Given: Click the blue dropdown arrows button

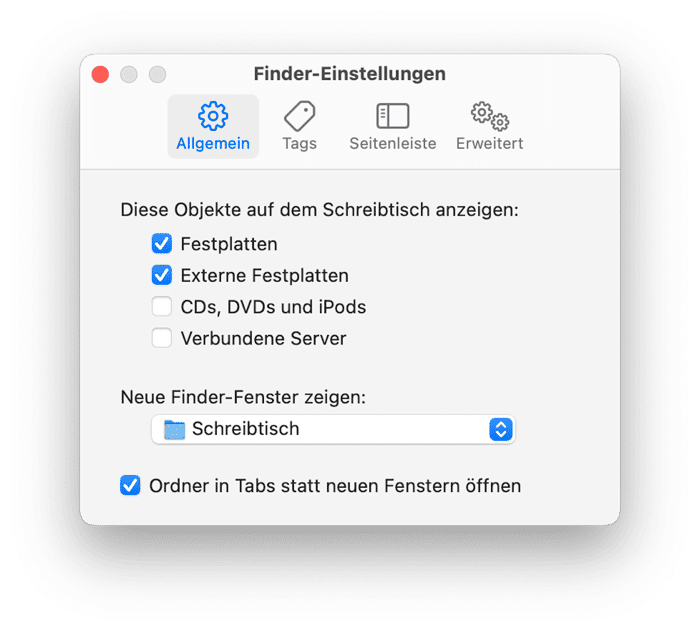Looking at the screenshot, I should tap(501, 430).
